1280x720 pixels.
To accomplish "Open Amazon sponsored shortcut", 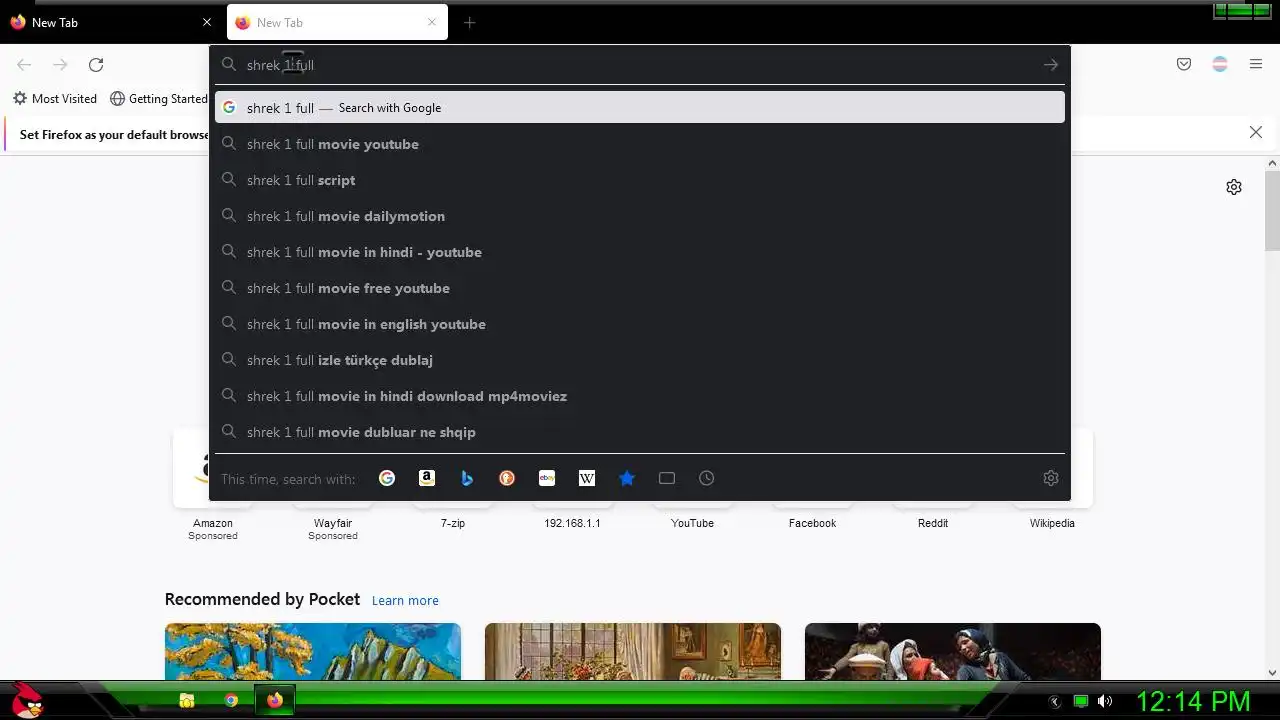I will (213, 523).
